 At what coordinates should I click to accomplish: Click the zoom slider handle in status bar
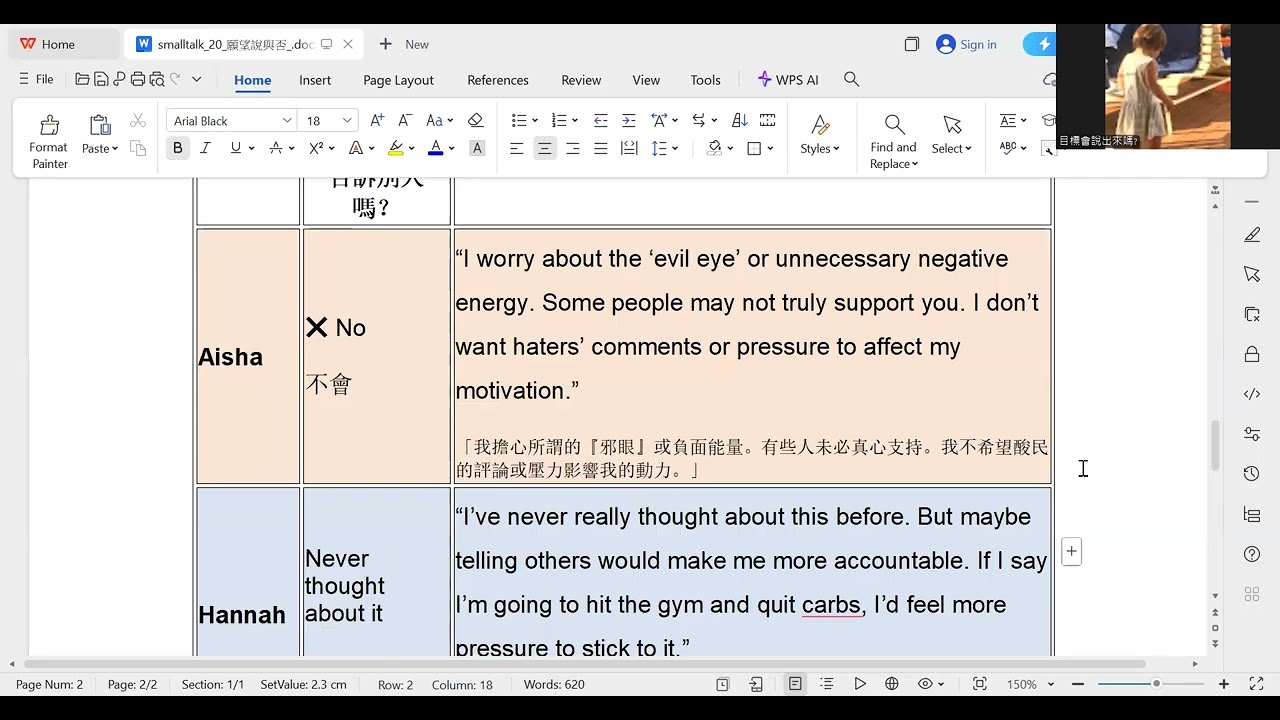(1156, 684)
